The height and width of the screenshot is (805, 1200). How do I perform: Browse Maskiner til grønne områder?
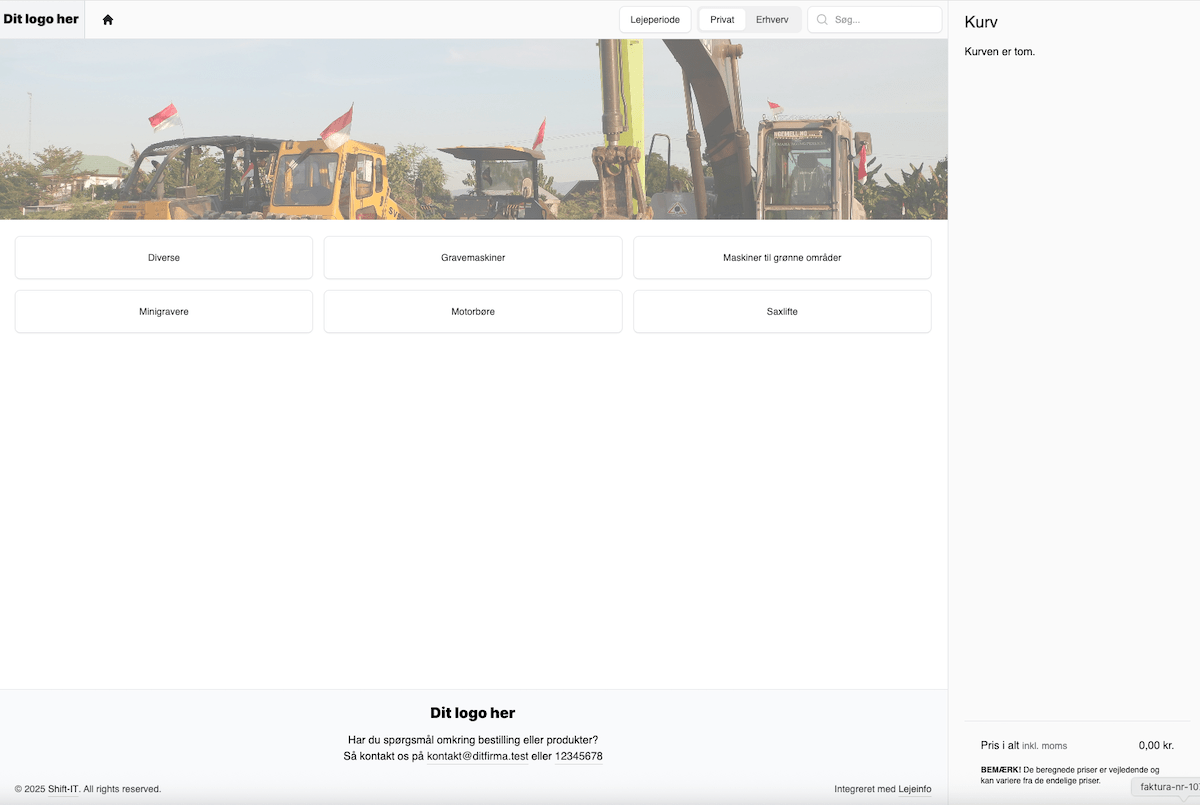[x=782, y=258]
